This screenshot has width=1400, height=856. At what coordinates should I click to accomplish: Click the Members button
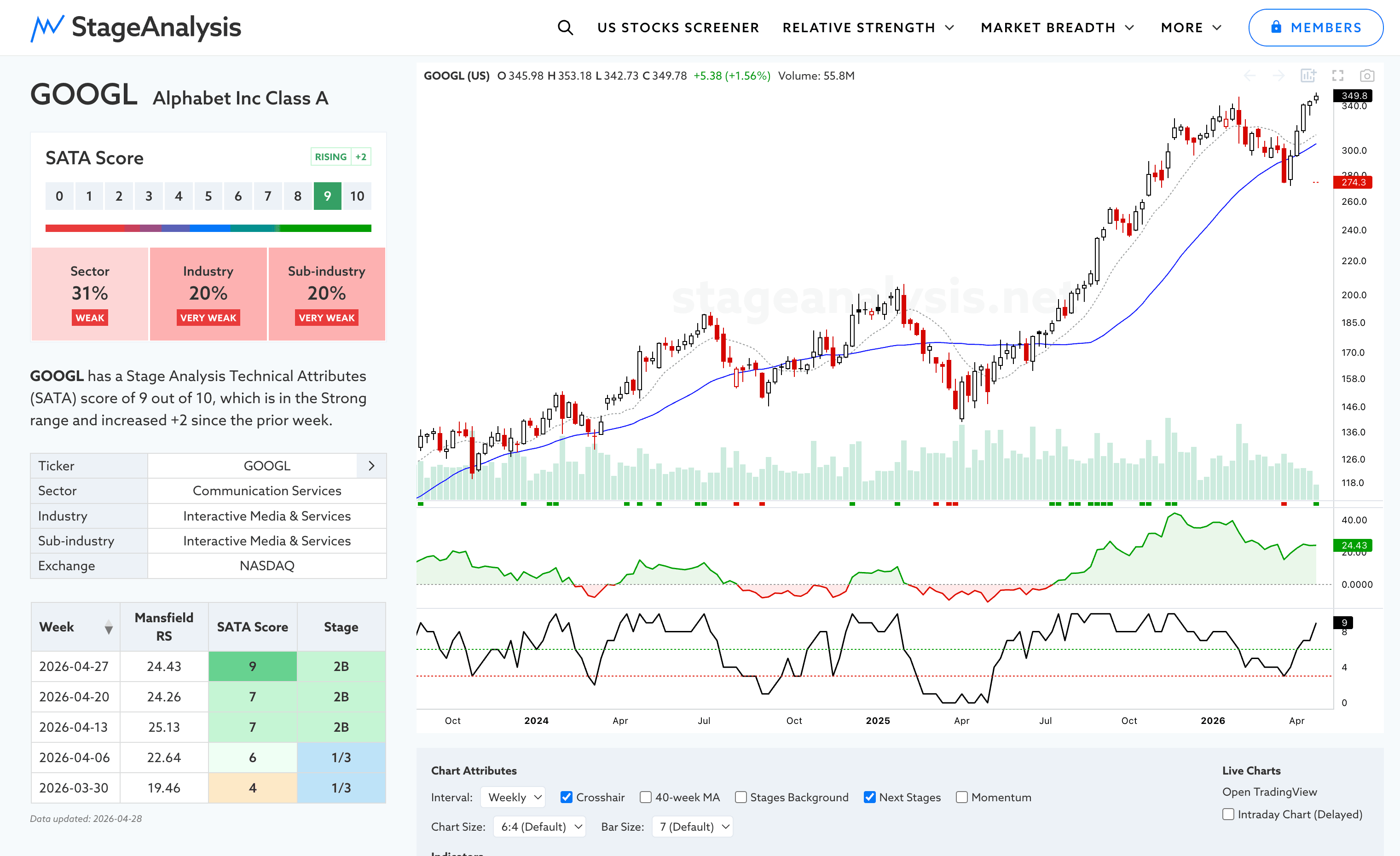click(1315, 27)
